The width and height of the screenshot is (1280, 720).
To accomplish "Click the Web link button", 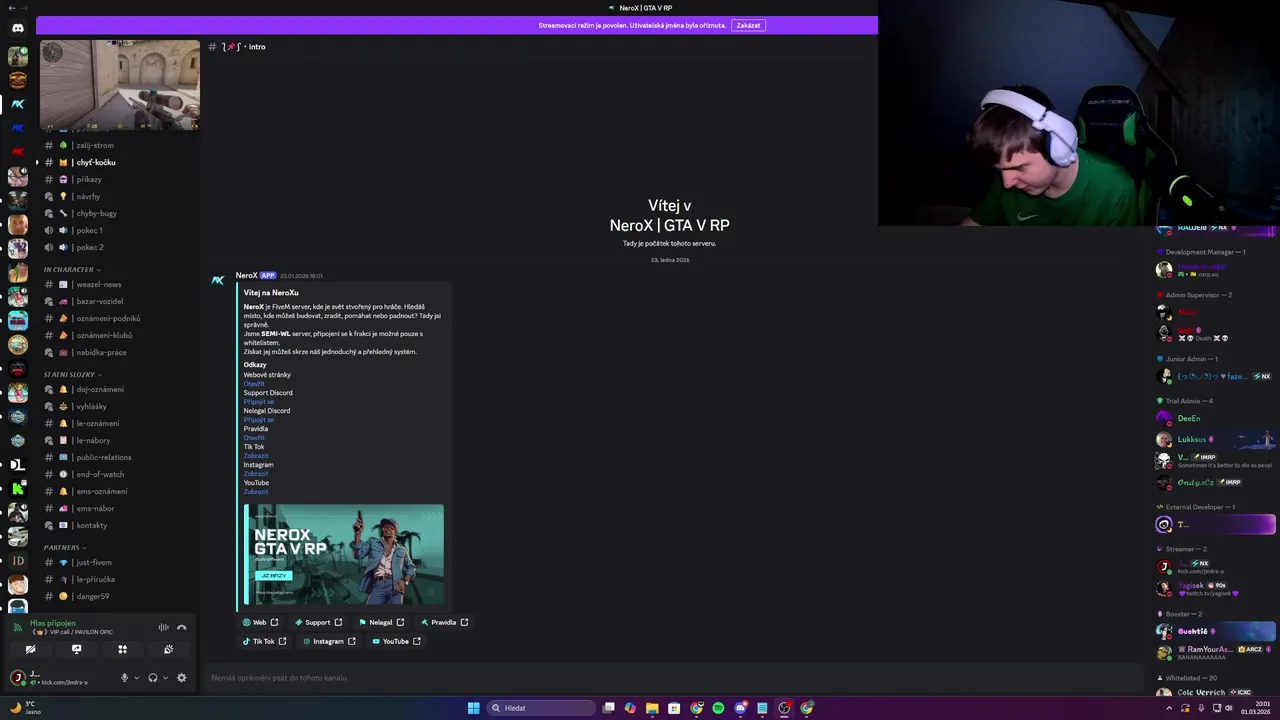I will point(260,622).
